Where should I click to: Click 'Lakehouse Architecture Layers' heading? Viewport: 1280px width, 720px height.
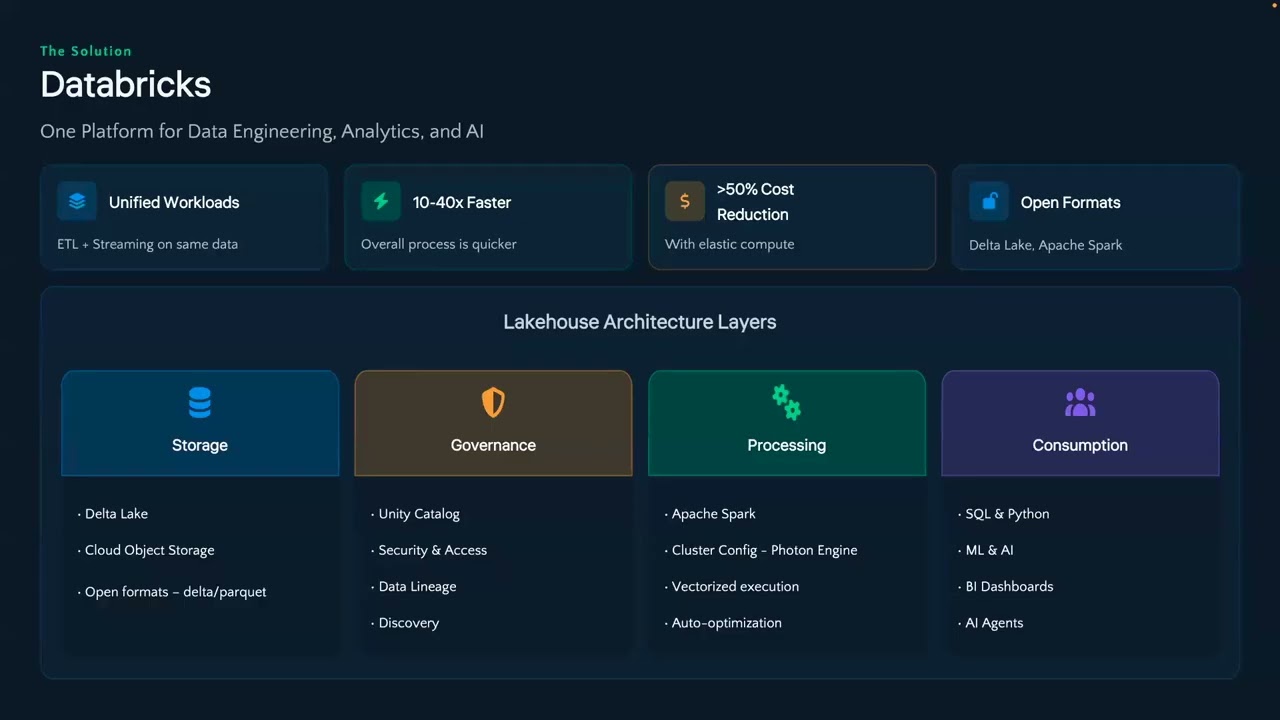(640, 322)
